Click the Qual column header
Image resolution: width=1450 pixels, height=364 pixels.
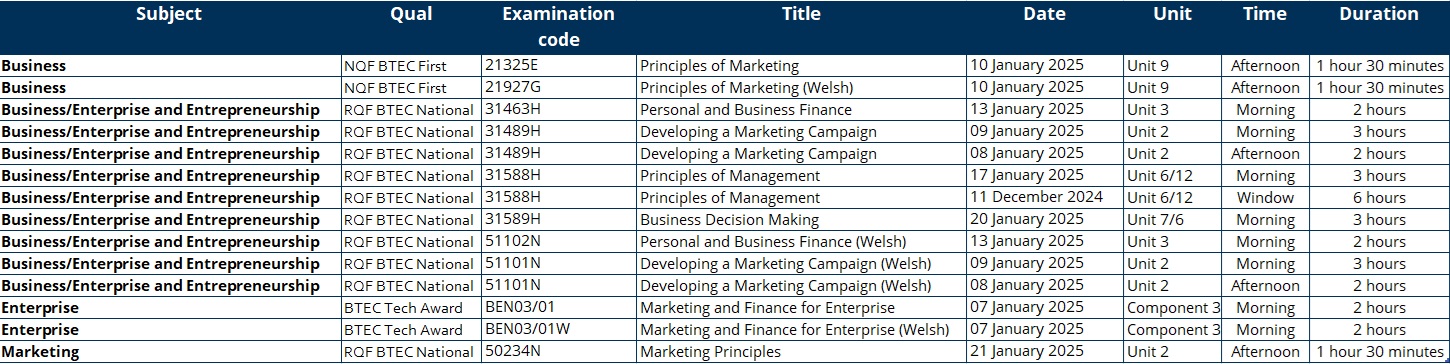411,14
